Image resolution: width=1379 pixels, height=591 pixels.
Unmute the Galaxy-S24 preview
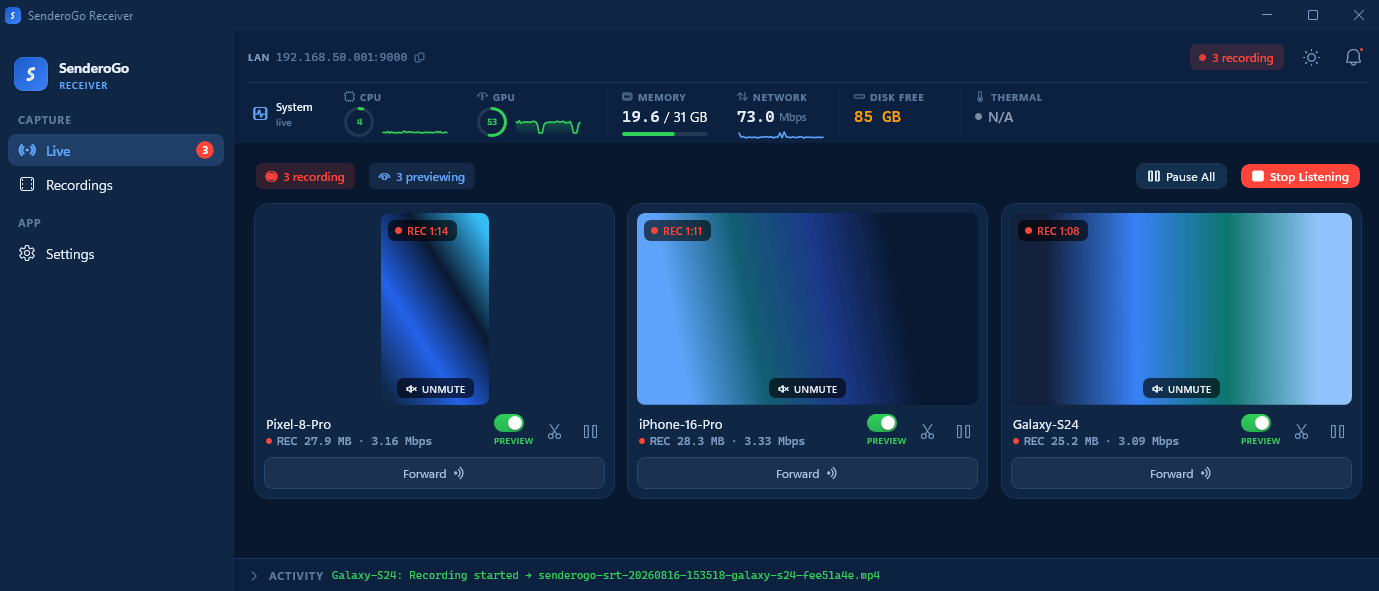pos(1181,389)
